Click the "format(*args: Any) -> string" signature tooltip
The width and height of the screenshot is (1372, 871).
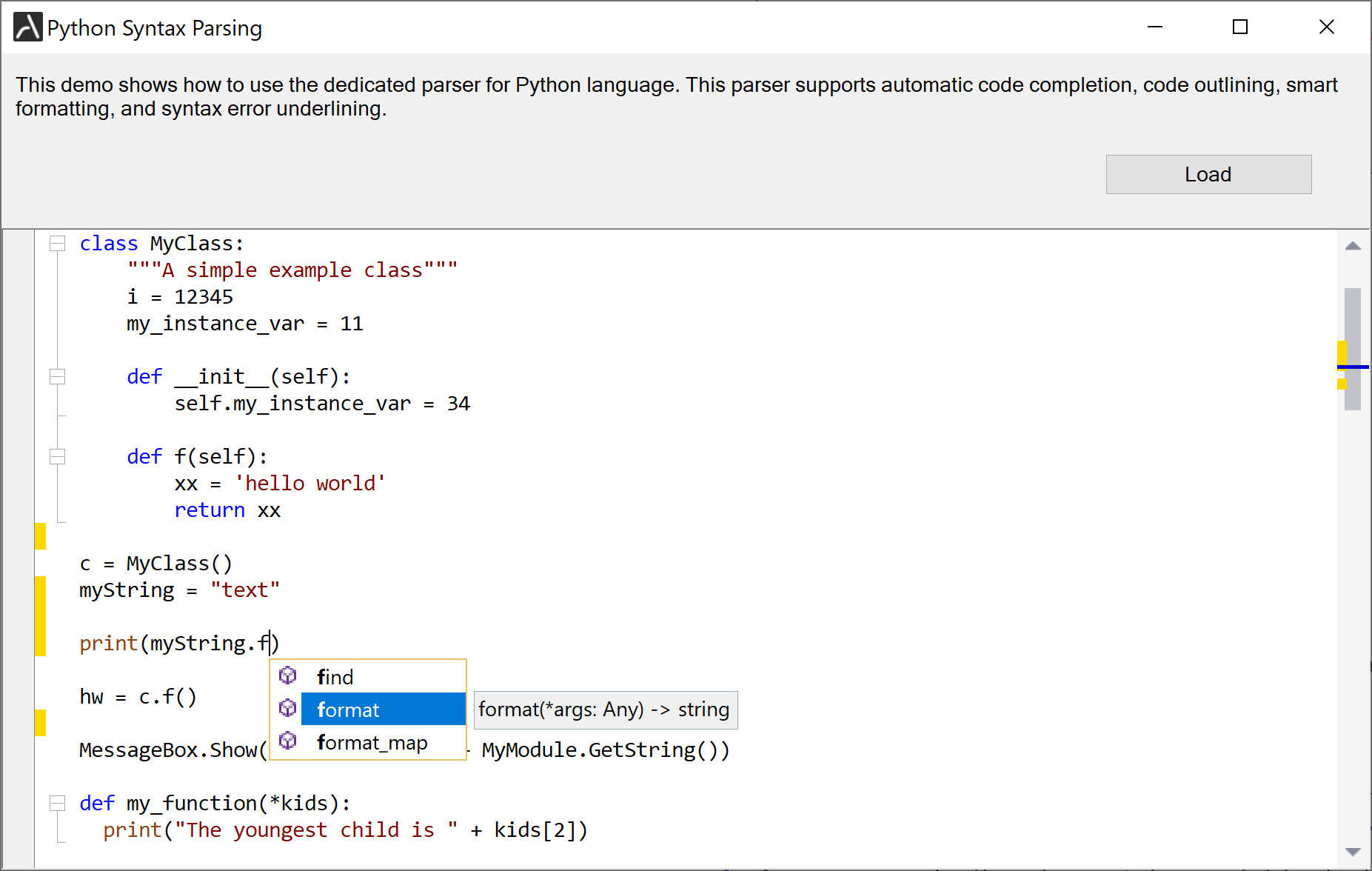point(604,709)
